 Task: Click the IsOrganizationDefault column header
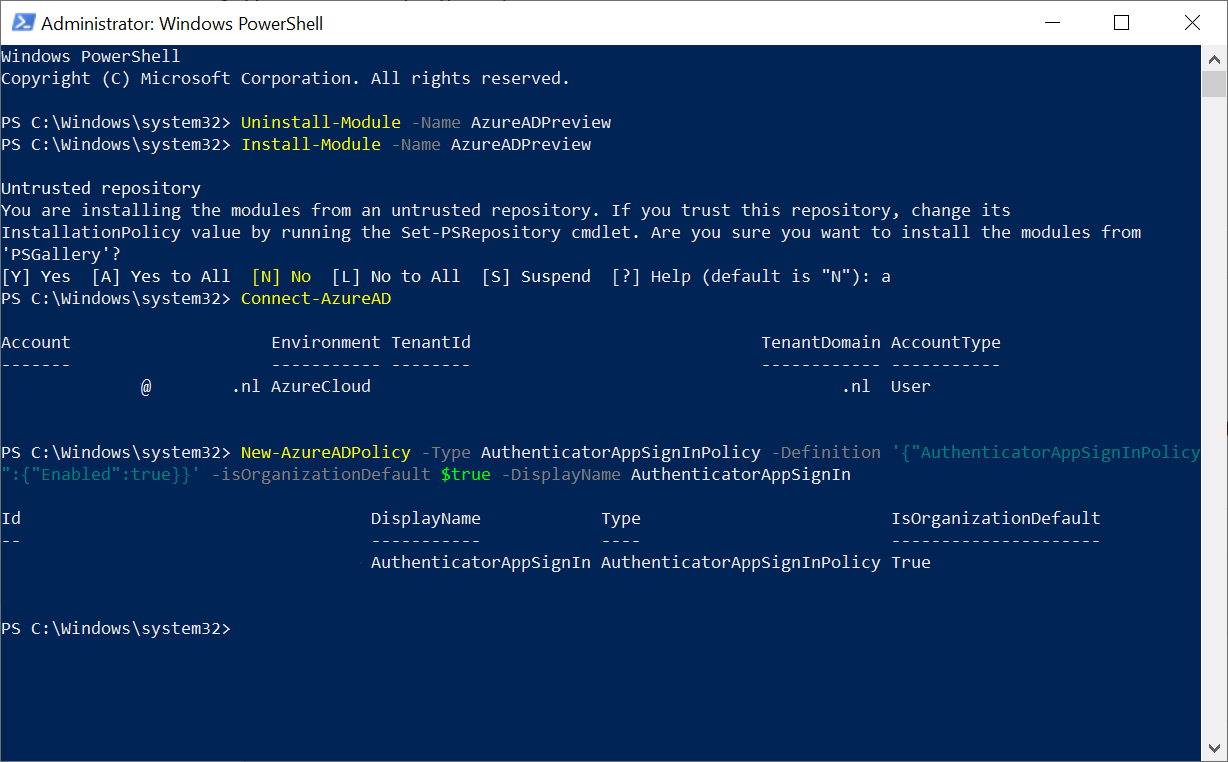point(995,519)
